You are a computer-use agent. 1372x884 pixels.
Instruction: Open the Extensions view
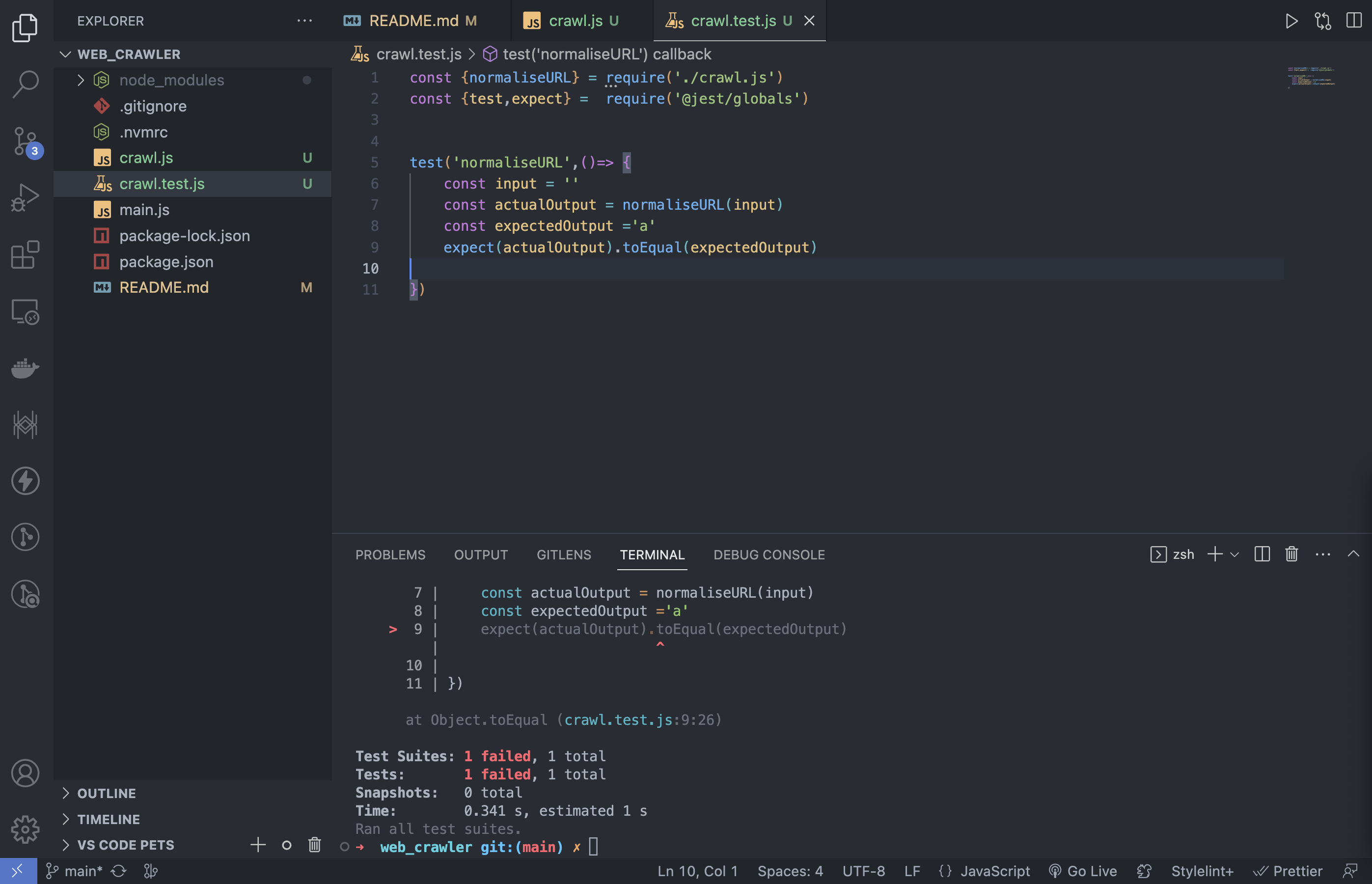[x=25, y=254]
